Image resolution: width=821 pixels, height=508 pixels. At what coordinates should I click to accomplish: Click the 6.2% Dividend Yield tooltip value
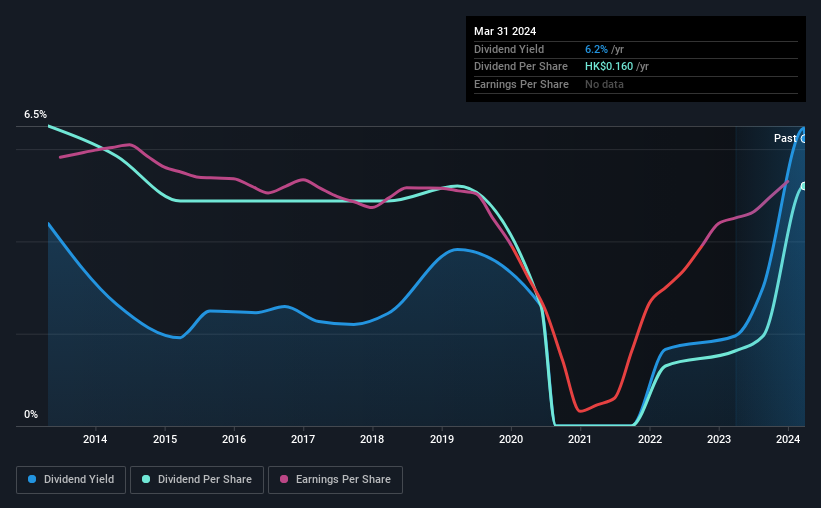596,49
